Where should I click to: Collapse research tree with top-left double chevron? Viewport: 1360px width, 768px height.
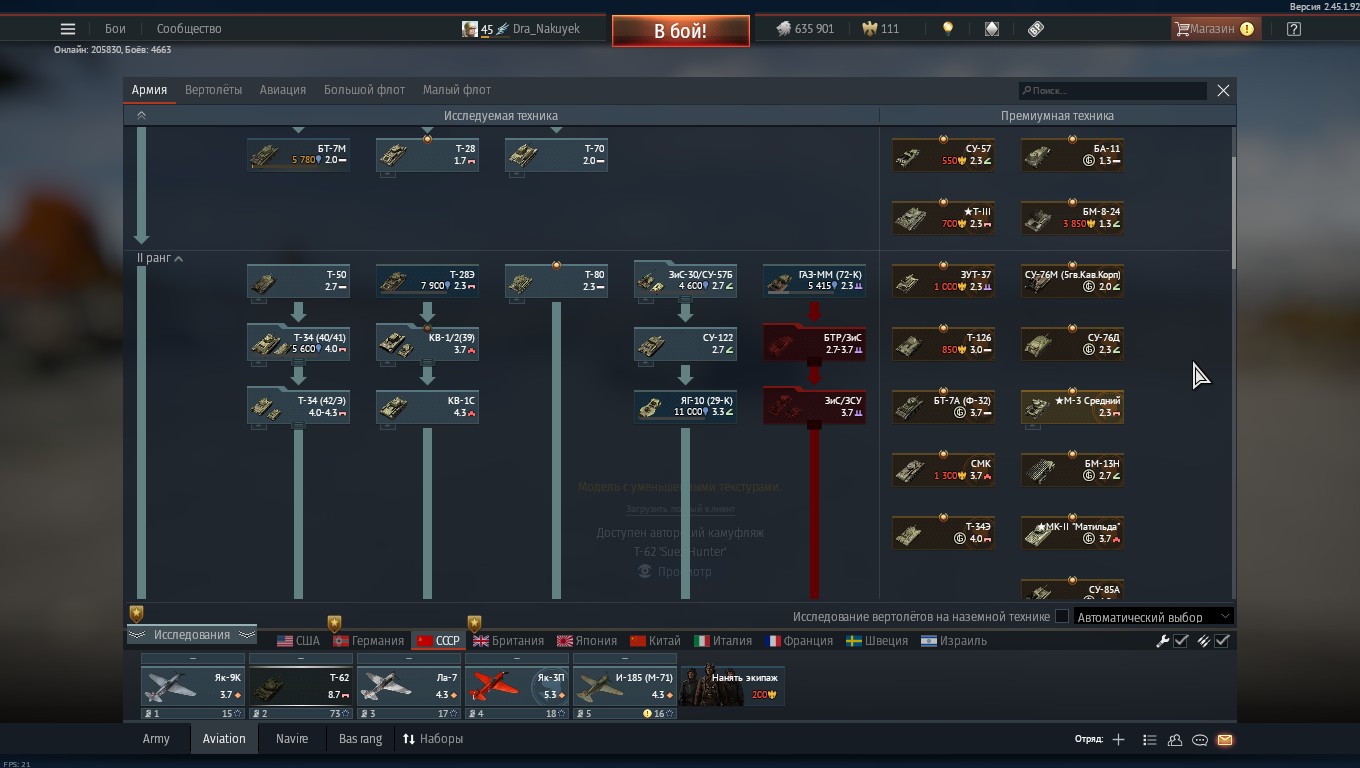141,115
